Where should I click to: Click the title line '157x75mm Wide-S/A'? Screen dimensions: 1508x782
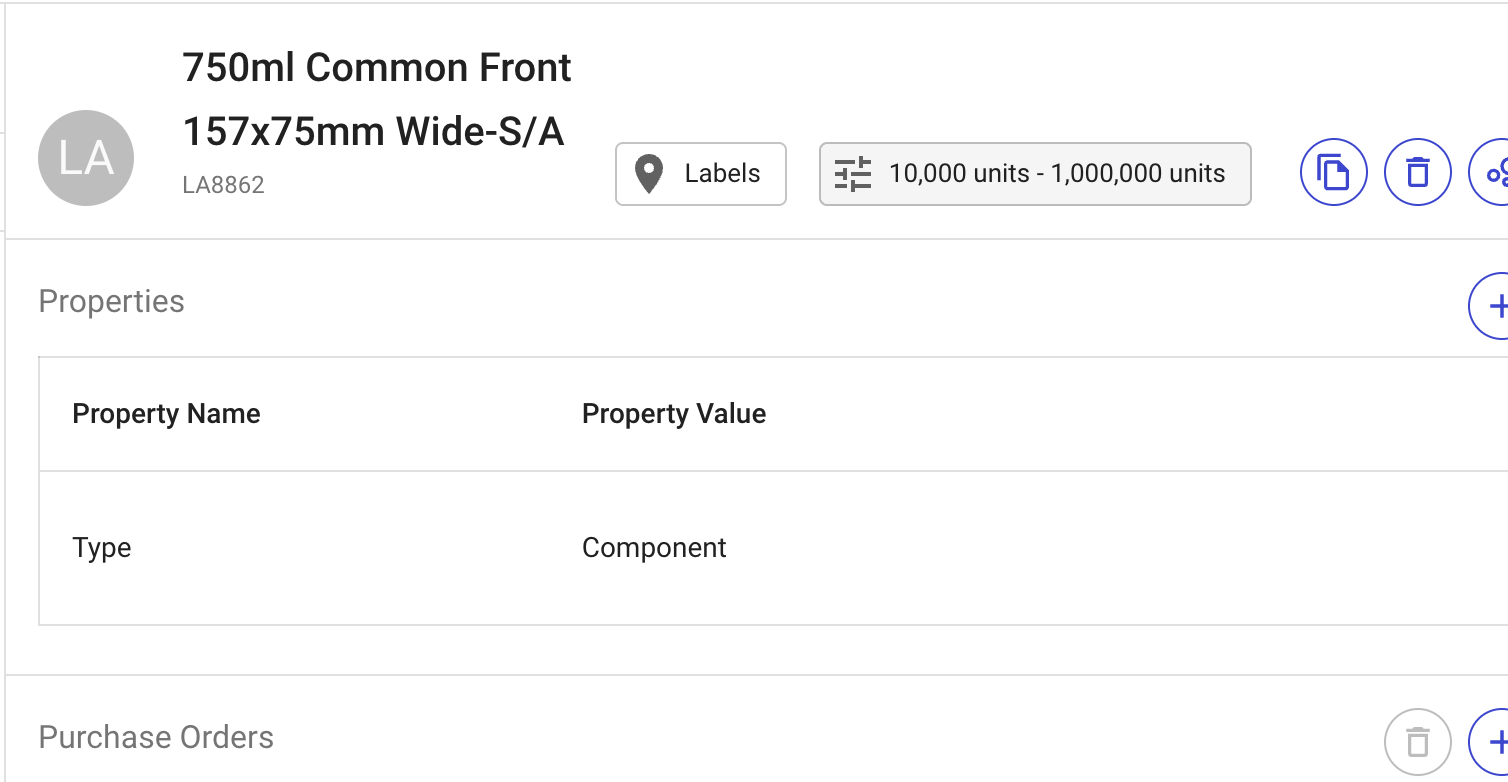(x=373, y=131)
